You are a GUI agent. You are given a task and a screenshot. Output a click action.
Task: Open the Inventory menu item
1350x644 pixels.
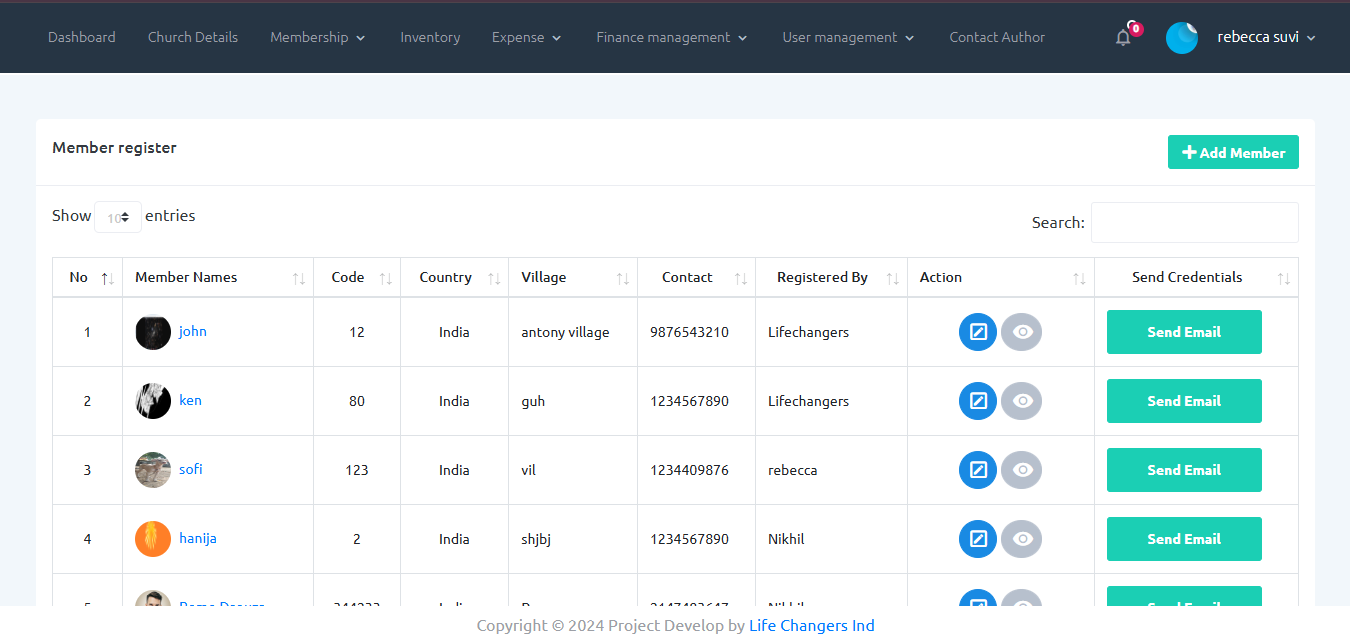click(x=430, y=38)
